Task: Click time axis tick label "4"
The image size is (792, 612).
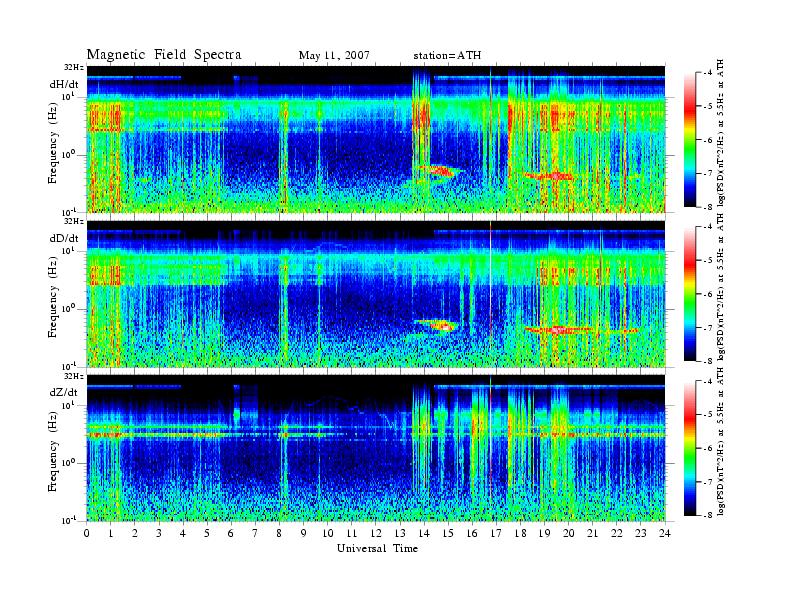Action: point(183,534)
